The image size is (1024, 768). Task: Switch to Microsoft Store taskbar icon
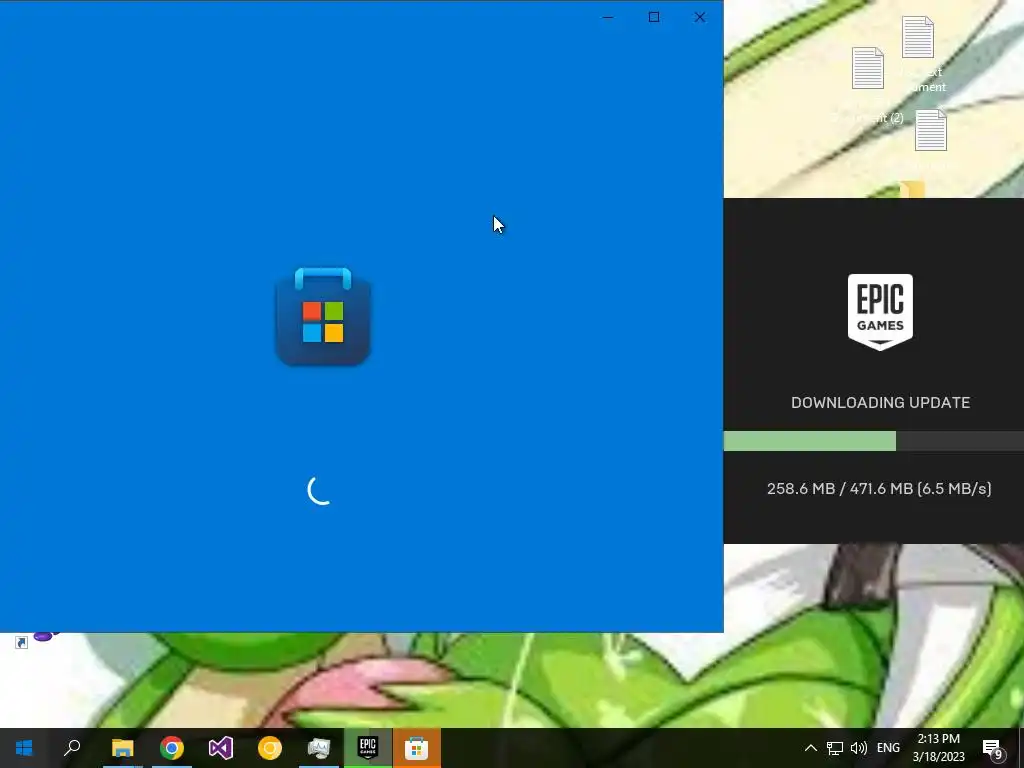(417, 748)
